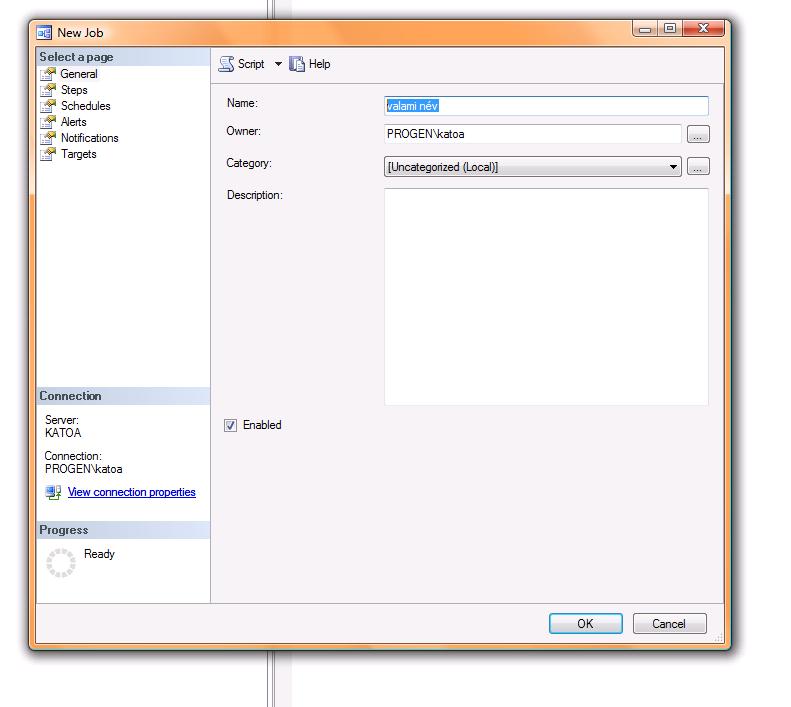Close the New Job dialog
Image resolution: width=791 pixels, height=707 pixels.
(x=703, y=29)
